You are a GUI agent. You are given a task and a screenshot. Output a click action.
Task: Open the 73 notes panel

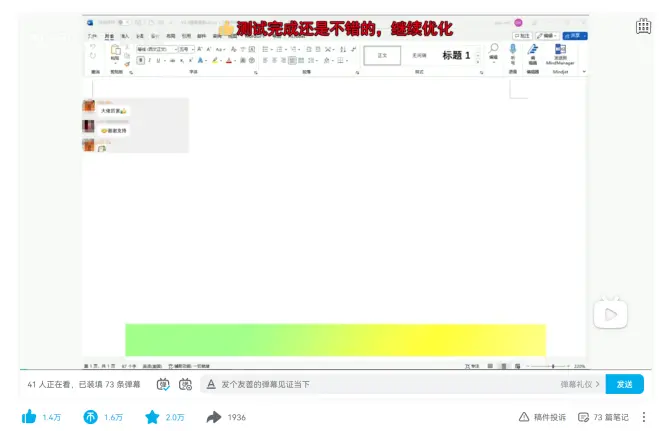tap(603, 417)
